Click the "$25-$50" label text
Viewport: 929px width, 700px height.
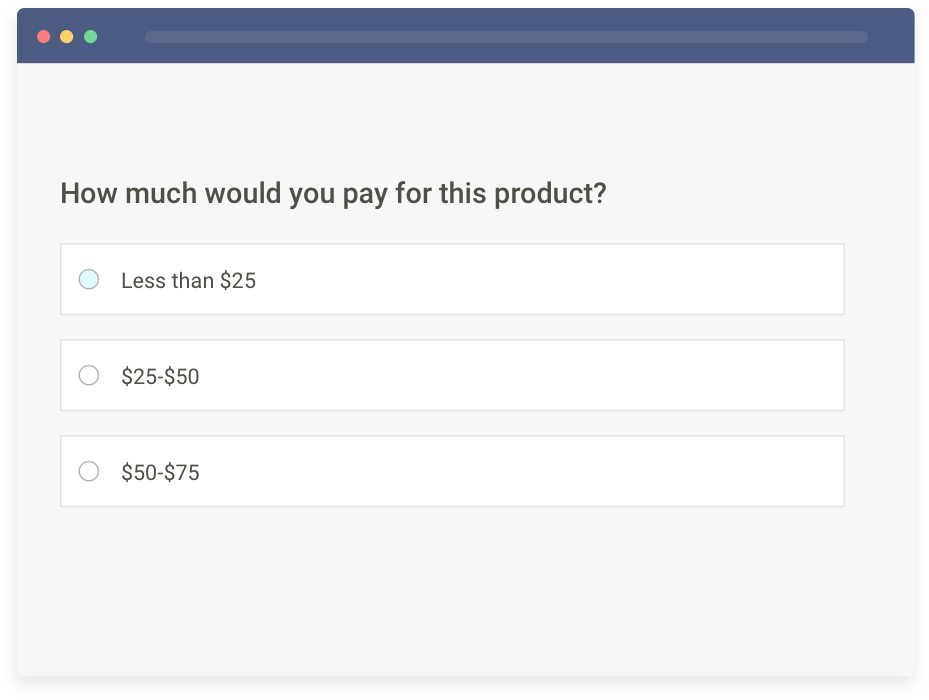tap(160, 377)
